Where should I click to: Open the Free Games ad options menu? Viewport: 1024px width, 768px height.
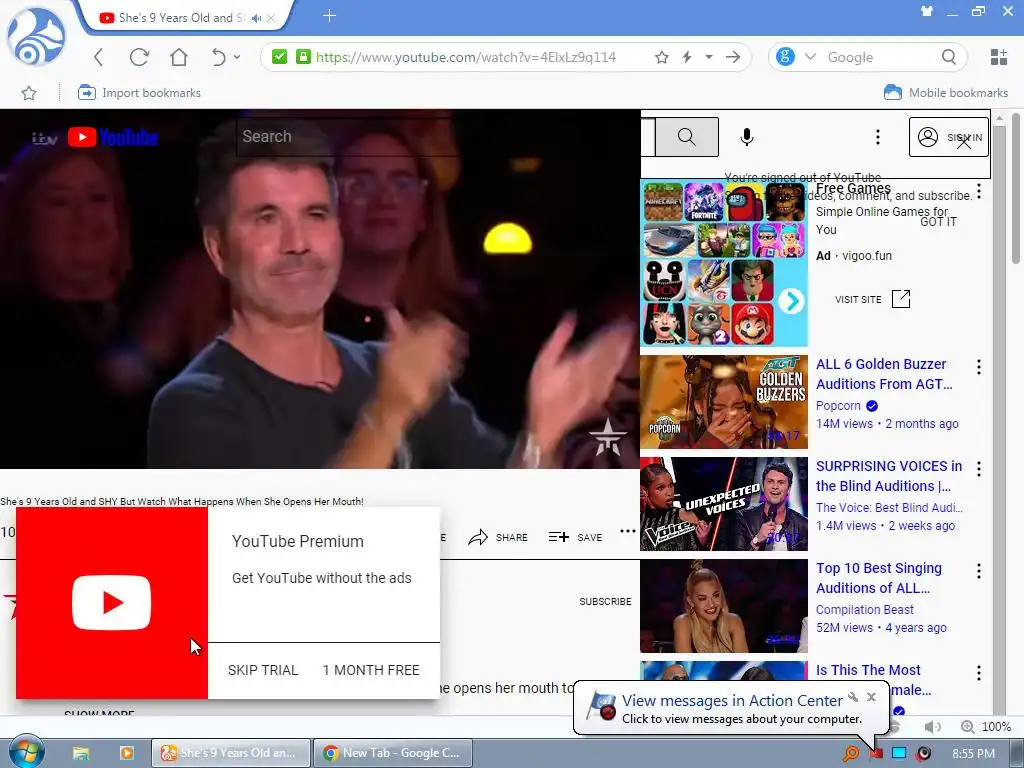point(978,191)
